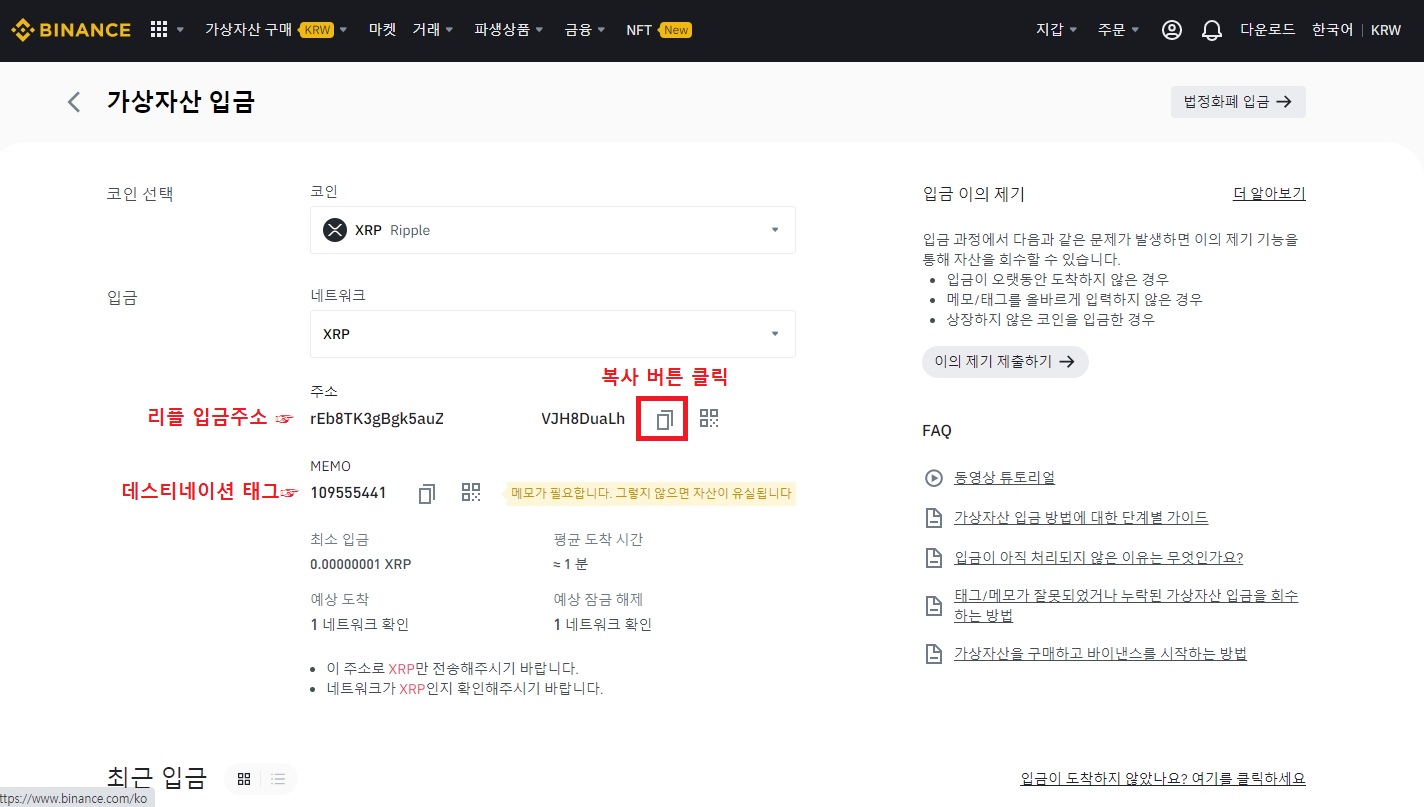
Task: Change language via 한국어
Action: click(x=1332, y=30)
